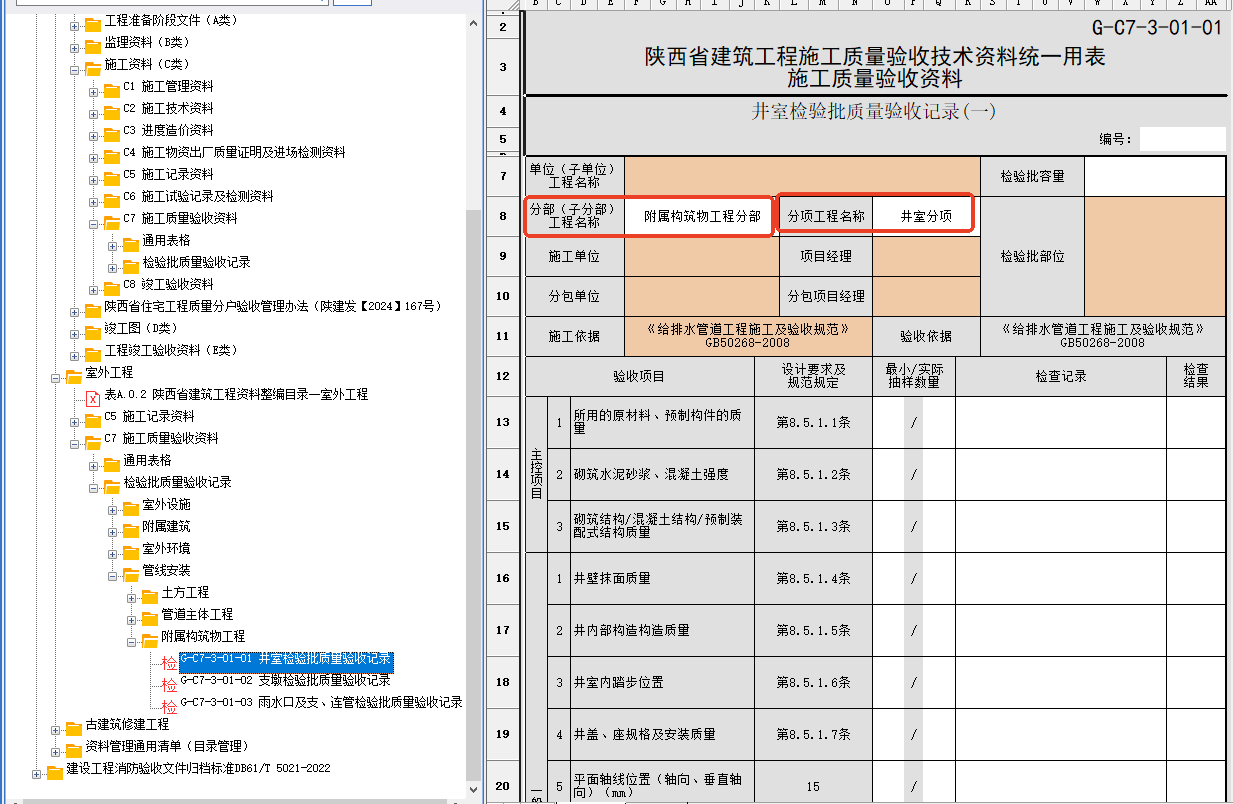Click the red X icon beside 表A.0.2 目录

point(93,396)
